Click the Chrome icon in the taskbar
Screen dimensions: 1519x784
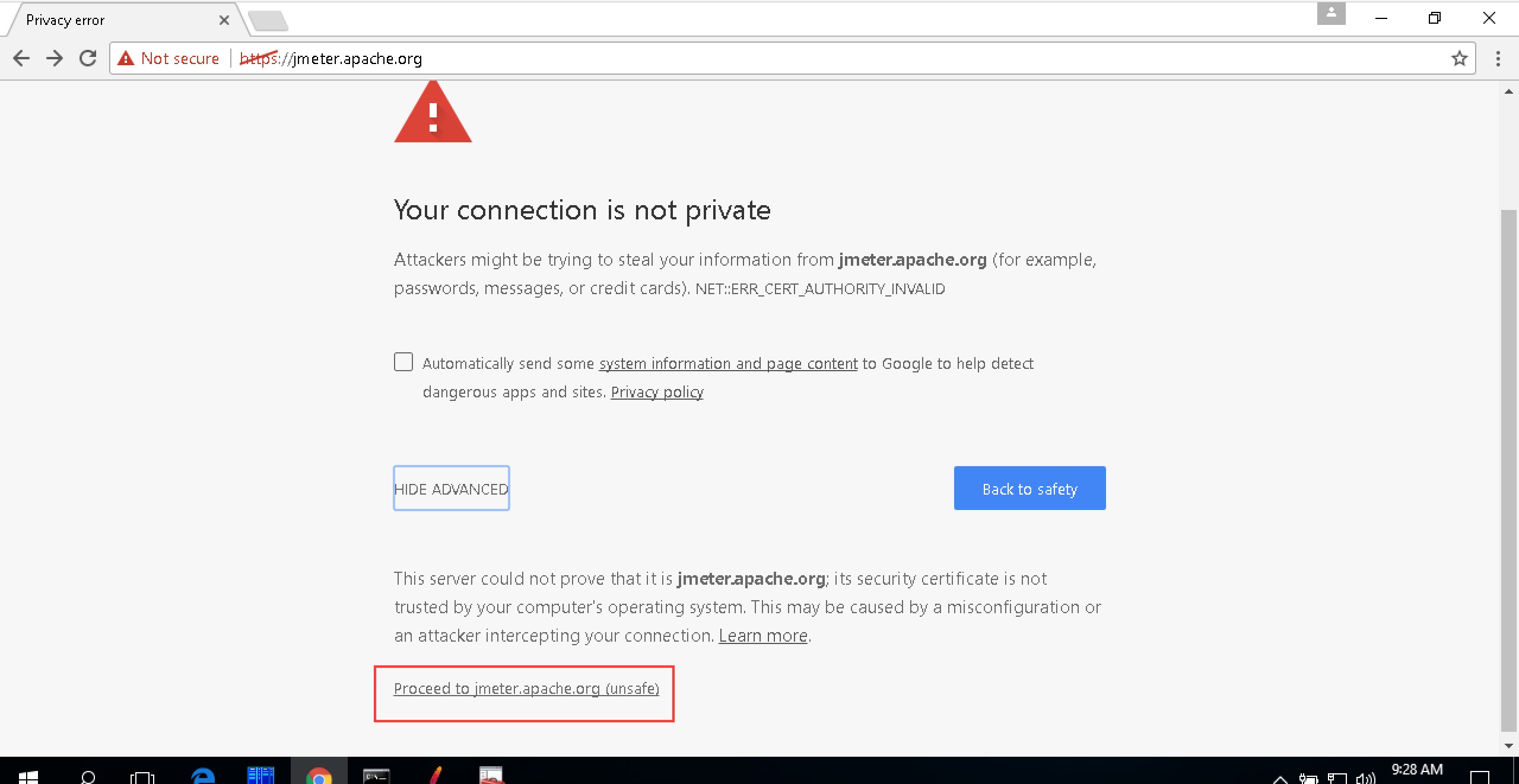(x=319, y=774)
